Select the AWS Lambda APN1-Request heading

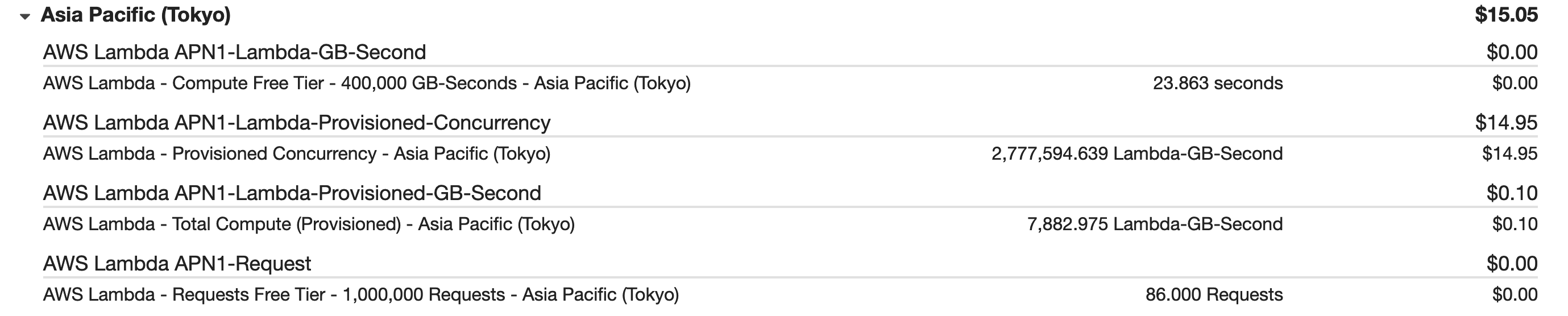176,264
